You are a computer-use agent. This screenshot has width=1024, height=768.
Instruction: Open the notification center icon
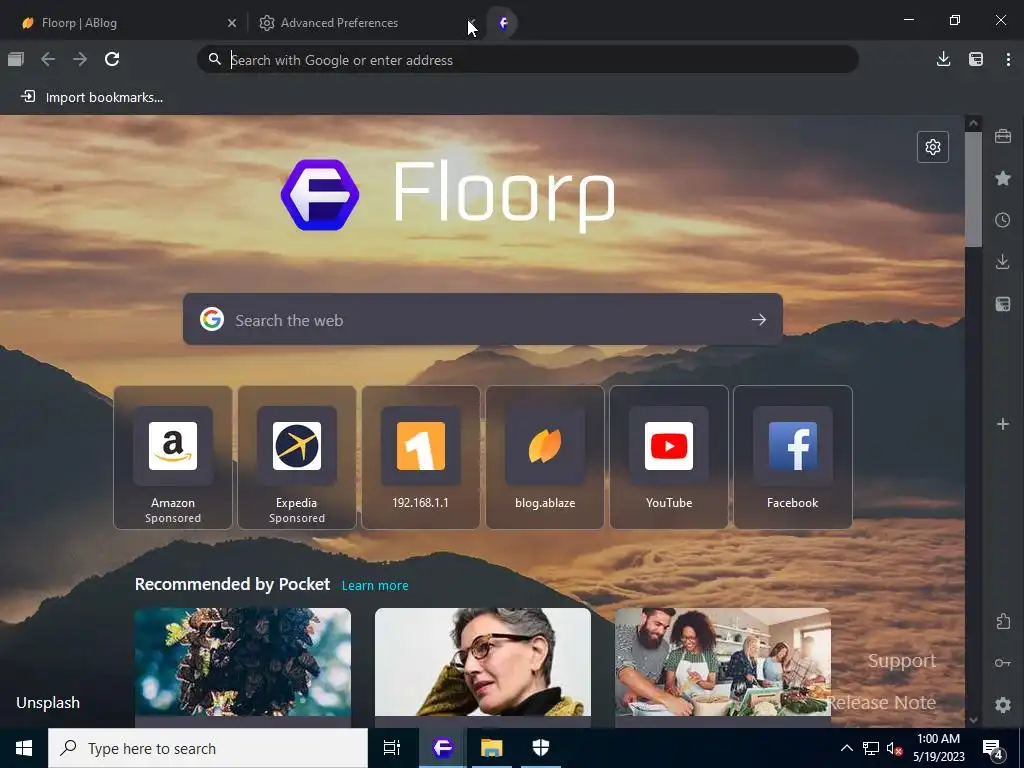click(x=993, y=749)
